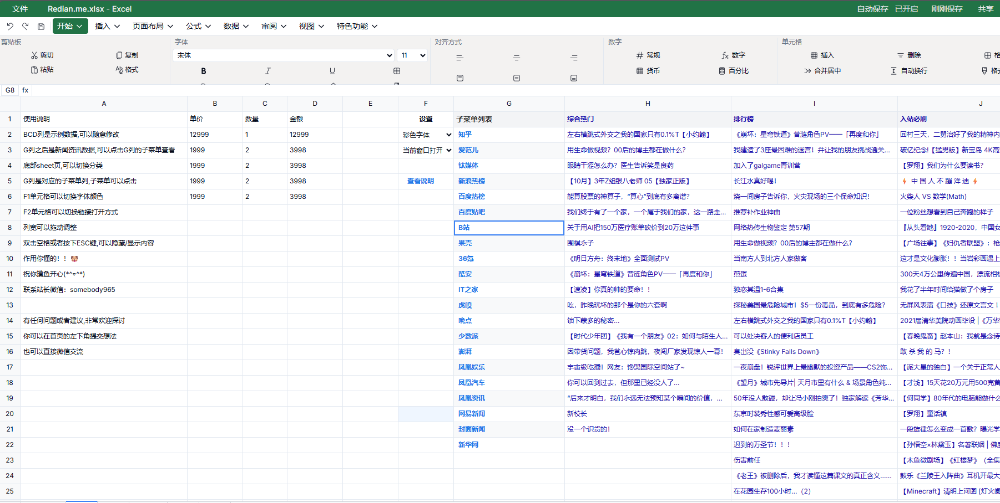Click the undo arrow icon

[x=10, y=25]
